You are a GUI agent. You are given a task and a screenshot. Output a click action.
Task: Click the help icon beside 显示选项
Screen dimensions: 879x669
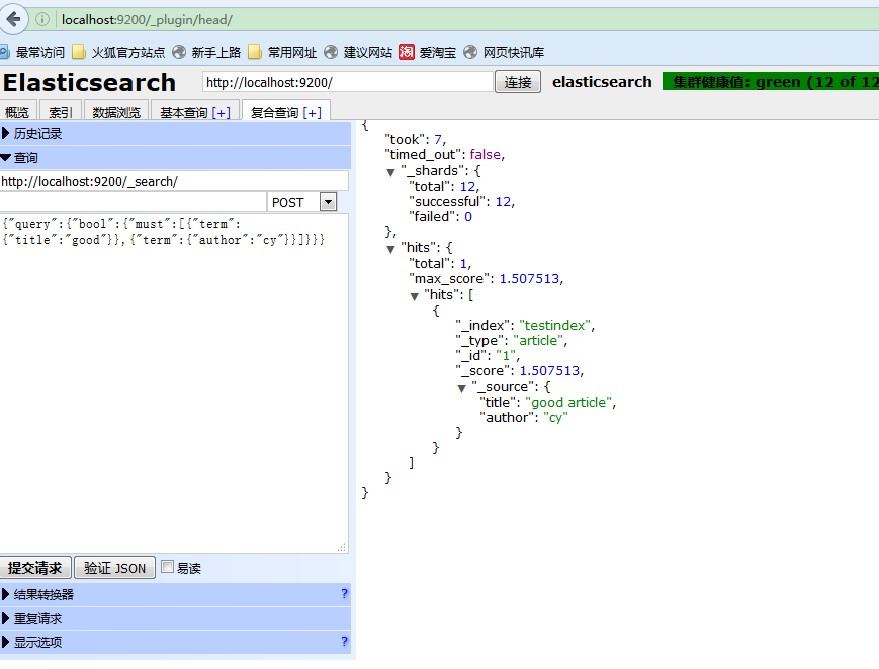click(x=344, y=642)
